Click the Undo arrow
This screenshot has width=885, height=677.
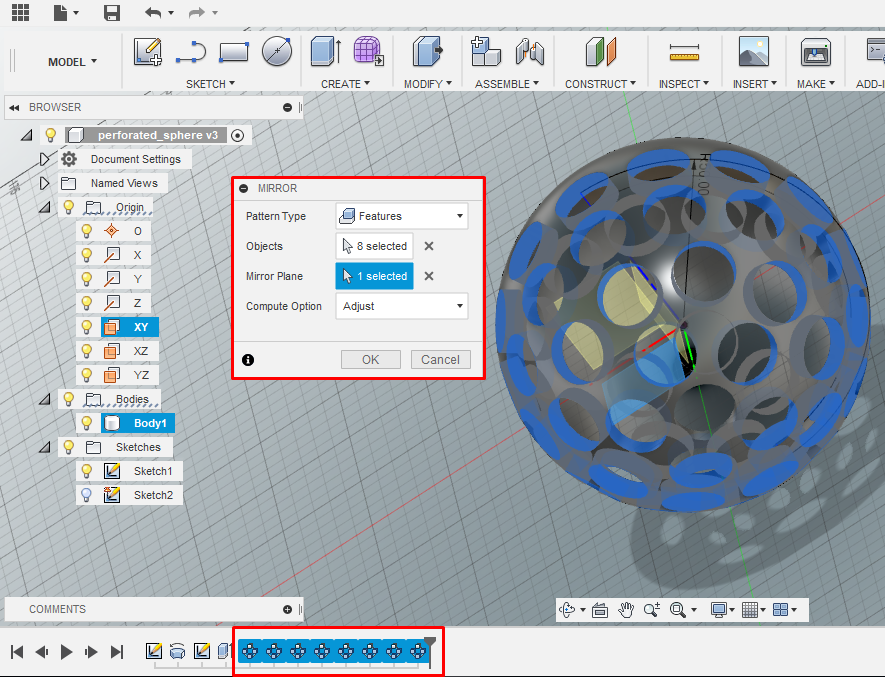pos(153,12)
